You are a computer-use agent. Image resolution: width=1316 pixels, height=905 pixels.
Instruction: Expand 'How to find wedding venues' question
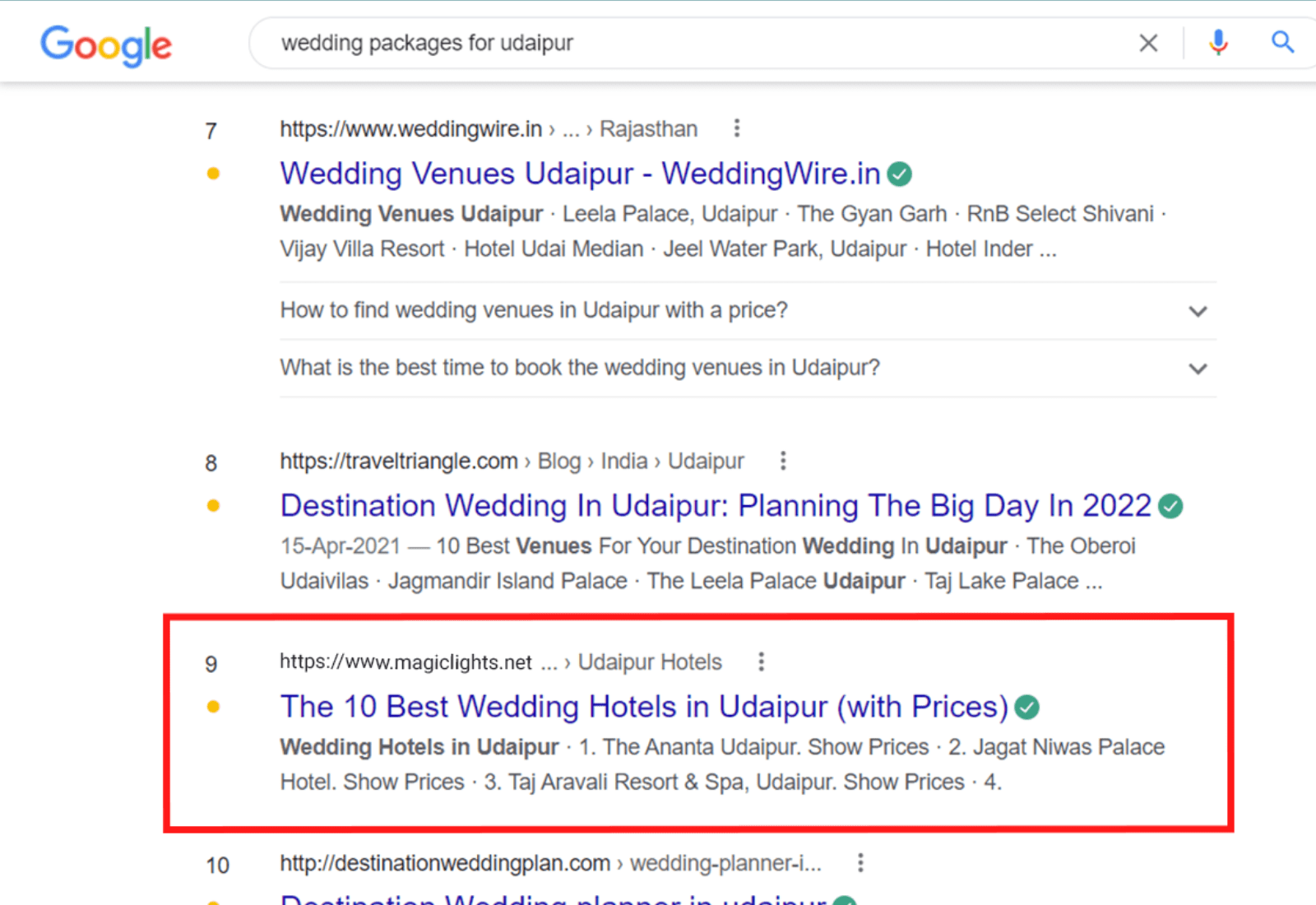[1198, 311]
